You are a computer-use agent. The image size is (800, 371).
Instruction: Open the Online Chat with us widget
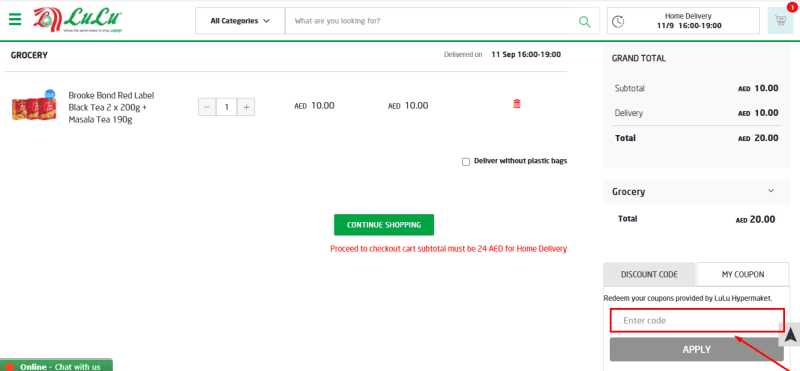pos(56,365)
